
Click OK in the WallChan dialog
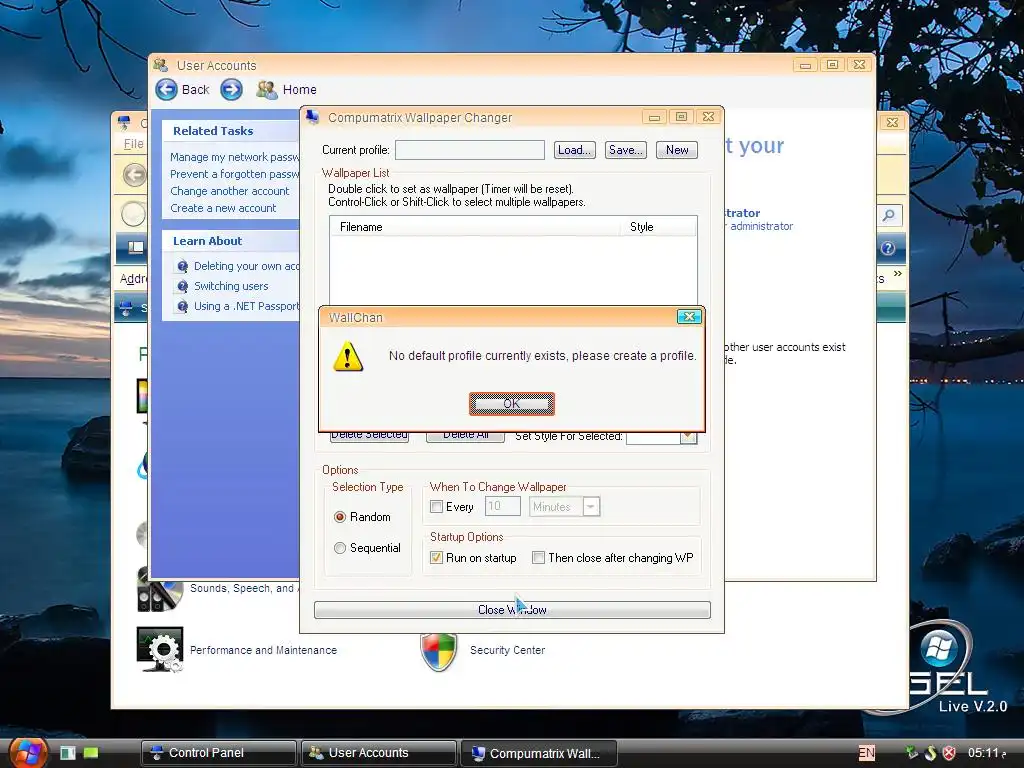[x=511, y=404]
